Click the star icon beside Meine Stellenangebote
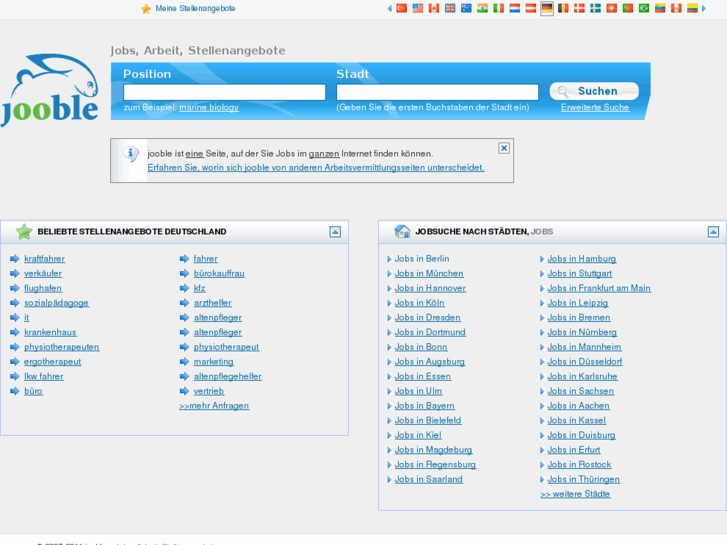Screen dimensions: 727x545 (146, 9)
